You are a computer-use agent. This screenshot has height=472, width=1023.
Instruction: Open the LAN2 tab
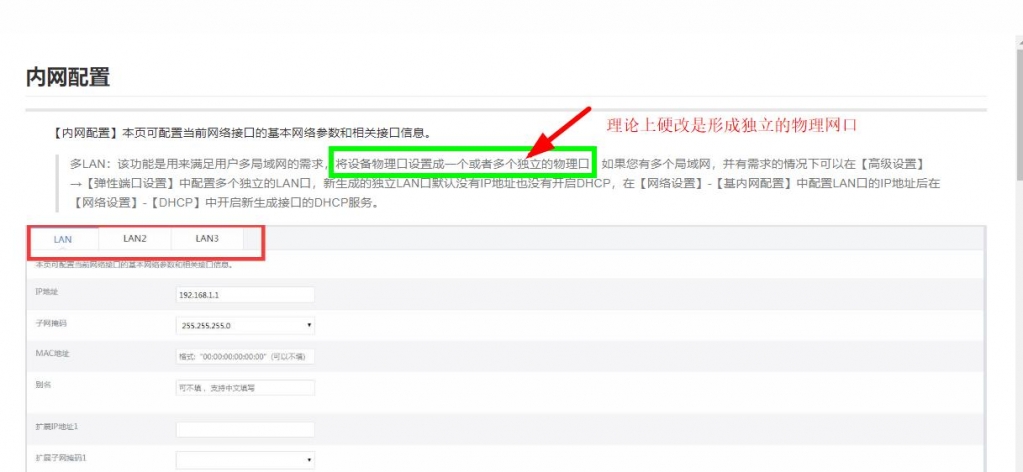pos(135,239)
